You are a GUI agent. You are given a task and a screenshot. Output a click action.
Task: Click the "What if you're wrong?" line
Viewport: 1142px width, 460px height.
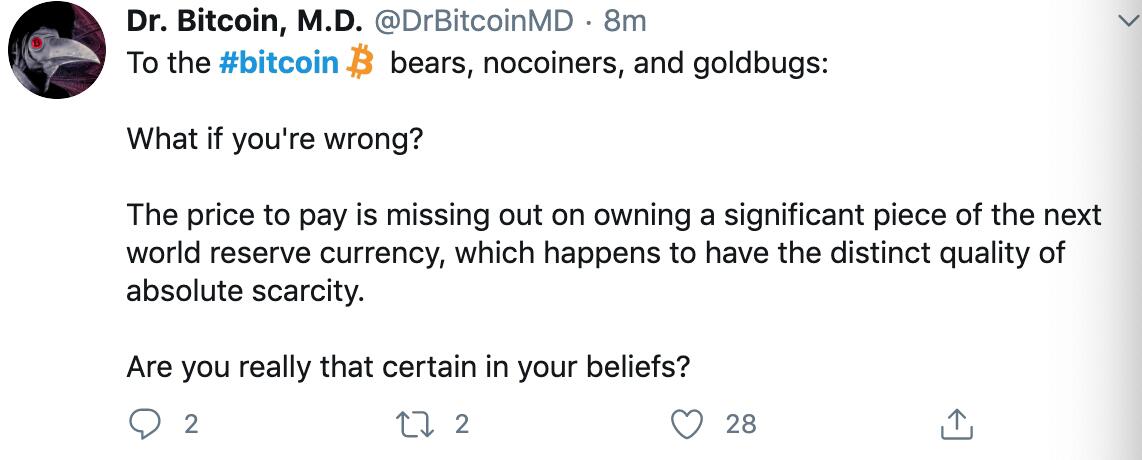coord(275,138)
